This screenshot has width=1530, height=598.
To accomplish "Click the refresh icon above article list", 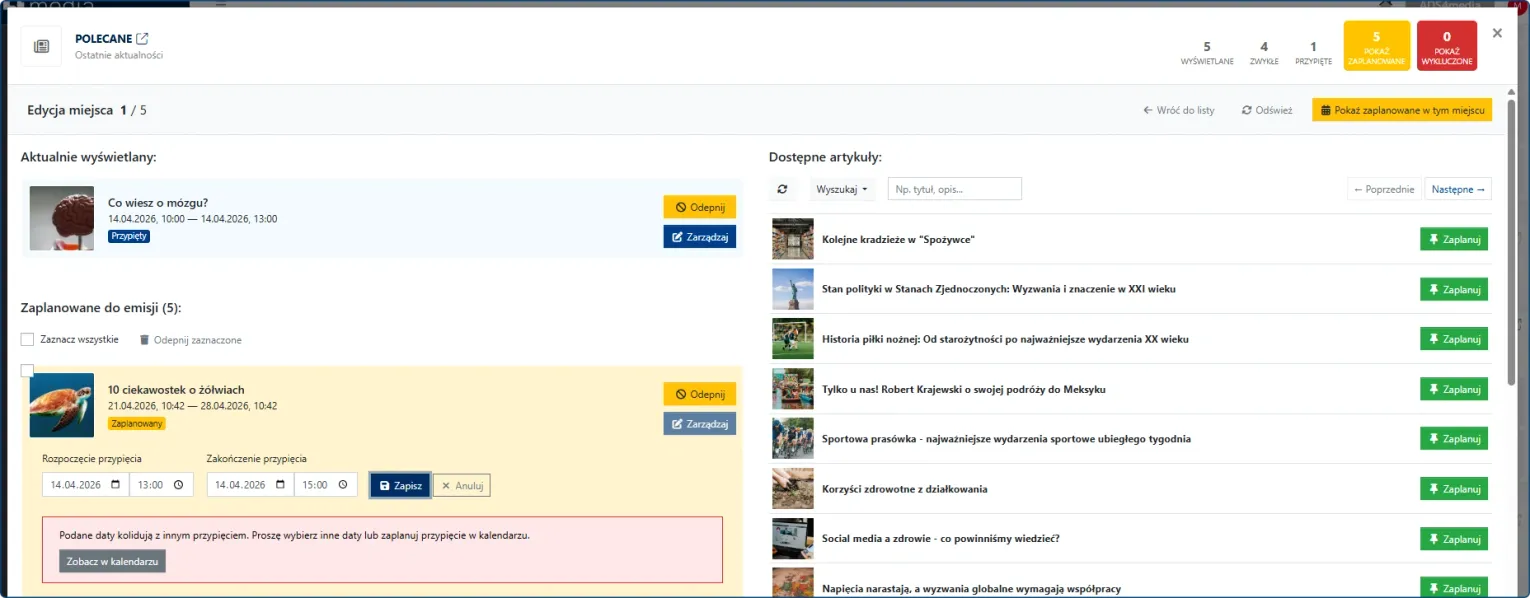I will point(782,189).
